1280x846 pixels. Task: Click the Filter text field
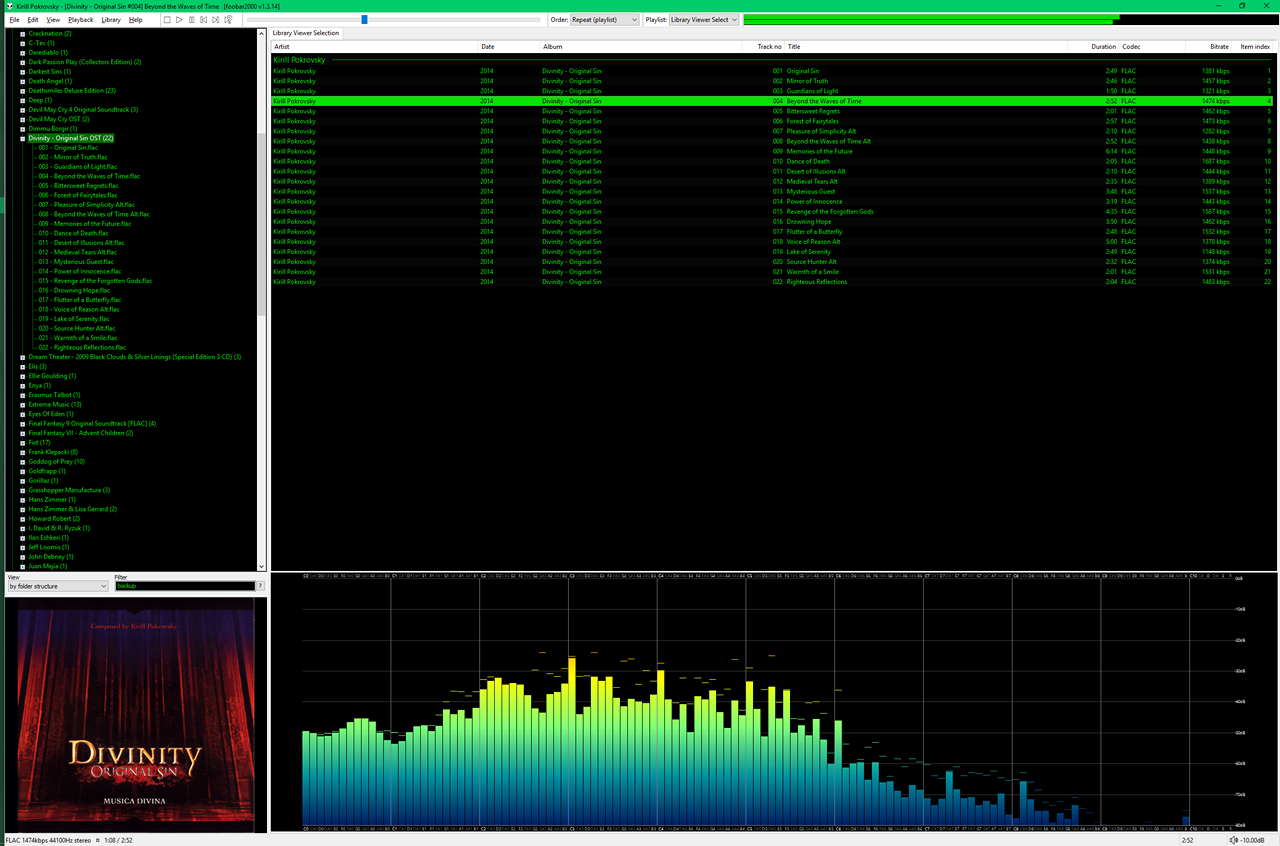point(184,586)
